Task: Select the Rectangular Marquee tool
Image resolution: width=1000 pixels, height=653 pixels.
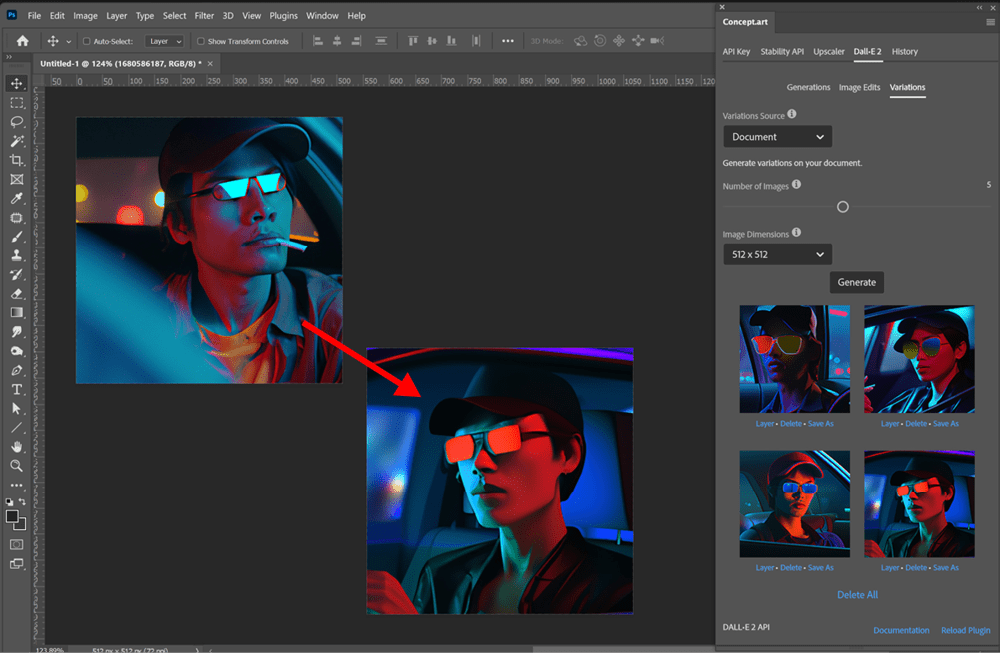Action: pyautogui.click(x=17, y=103)
